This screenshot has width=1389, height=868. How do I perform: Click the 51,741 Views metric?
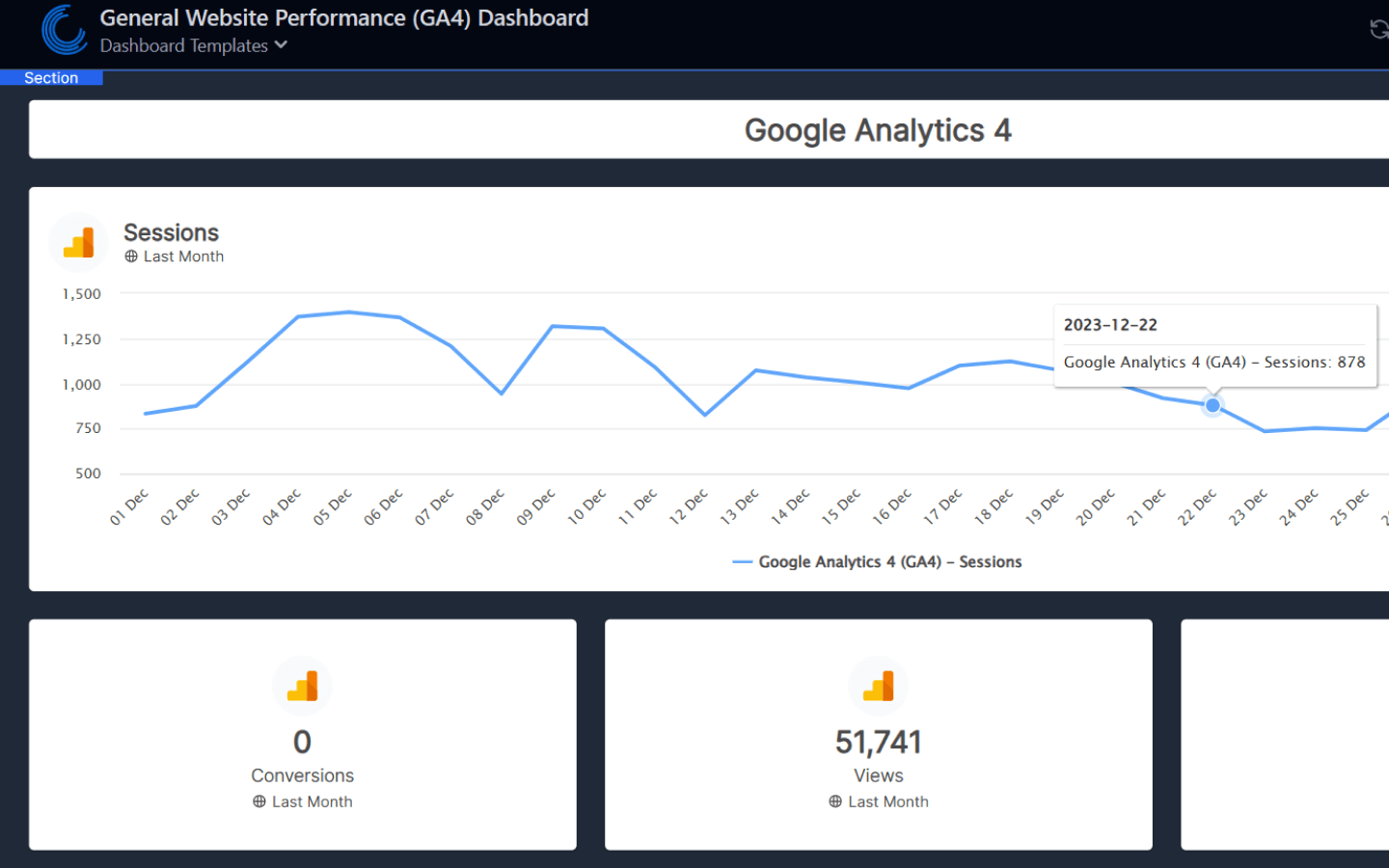pyautogui.click(x=878, y=742)
